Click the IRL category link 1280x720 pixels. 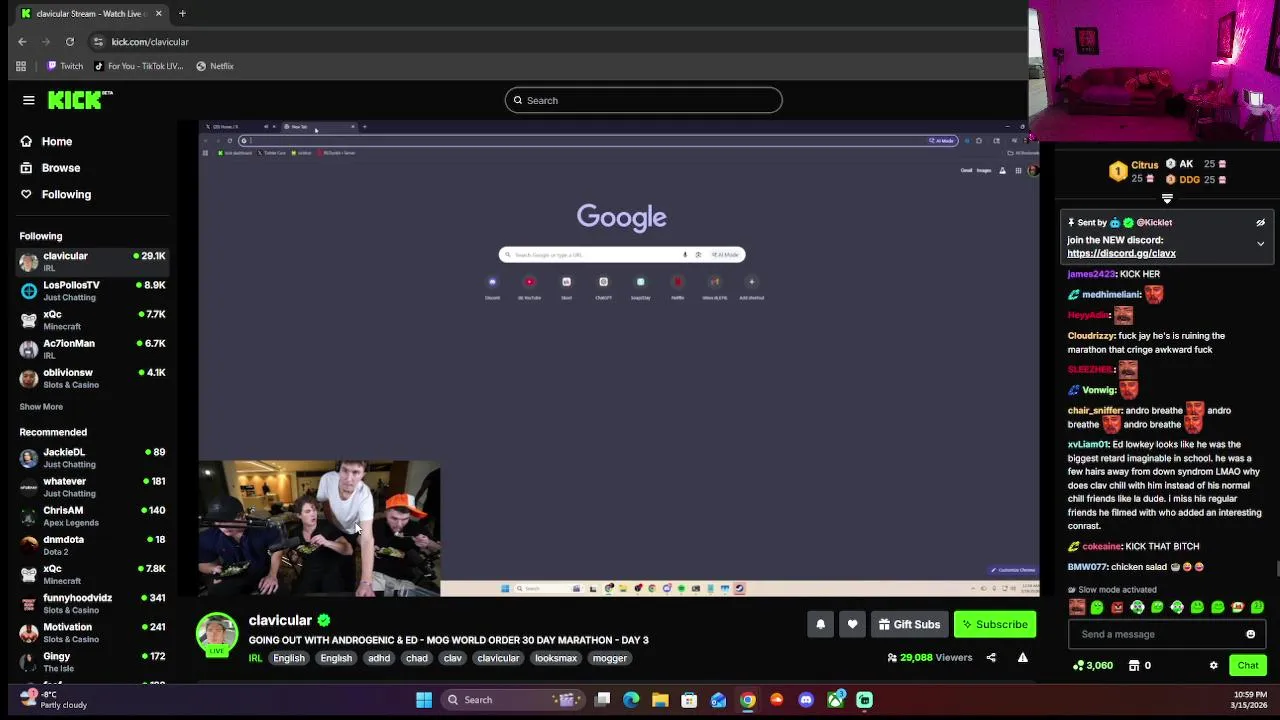point(255,658)
